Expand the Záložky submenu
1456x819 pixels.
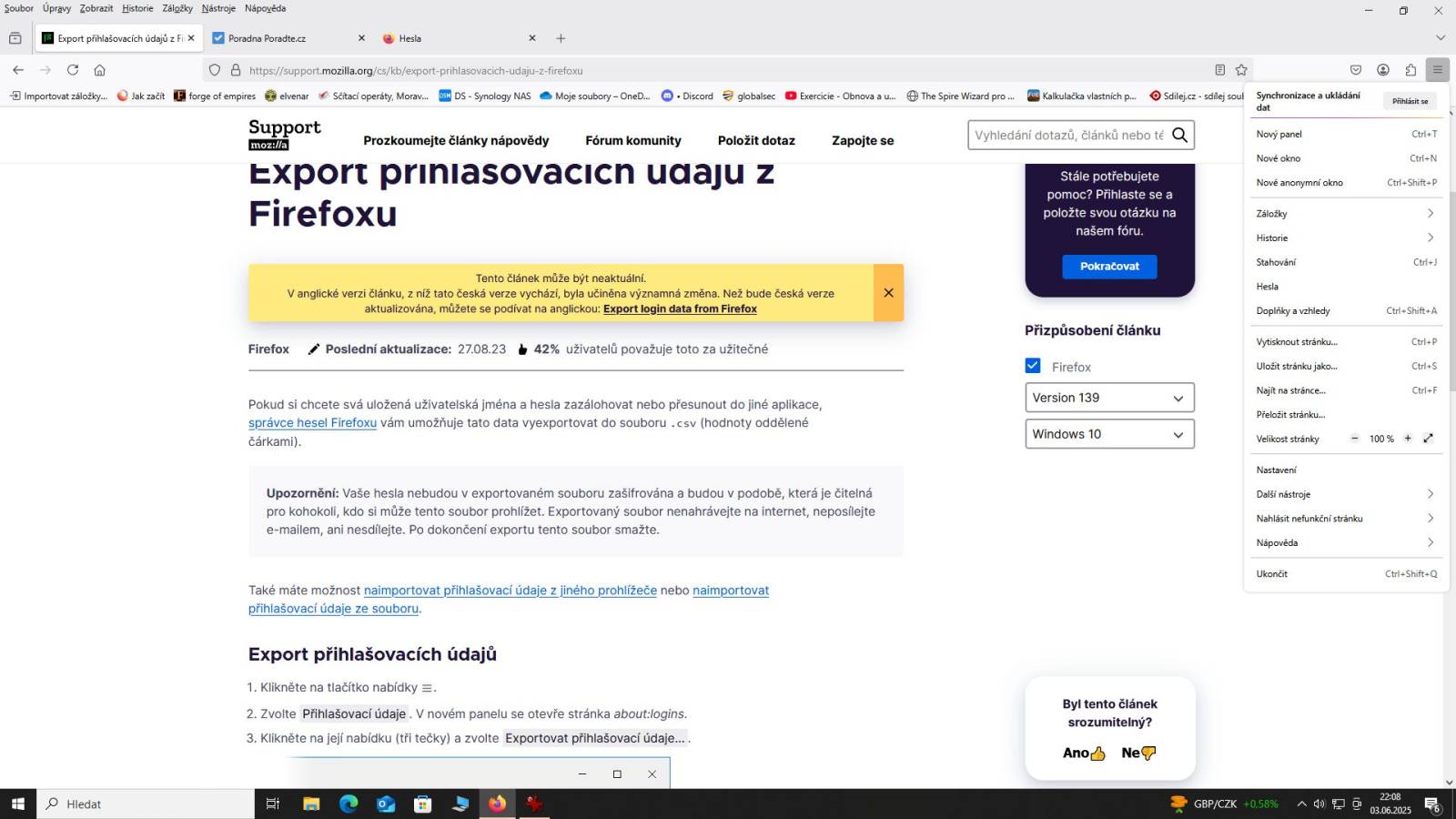(x=1346, y=214)
